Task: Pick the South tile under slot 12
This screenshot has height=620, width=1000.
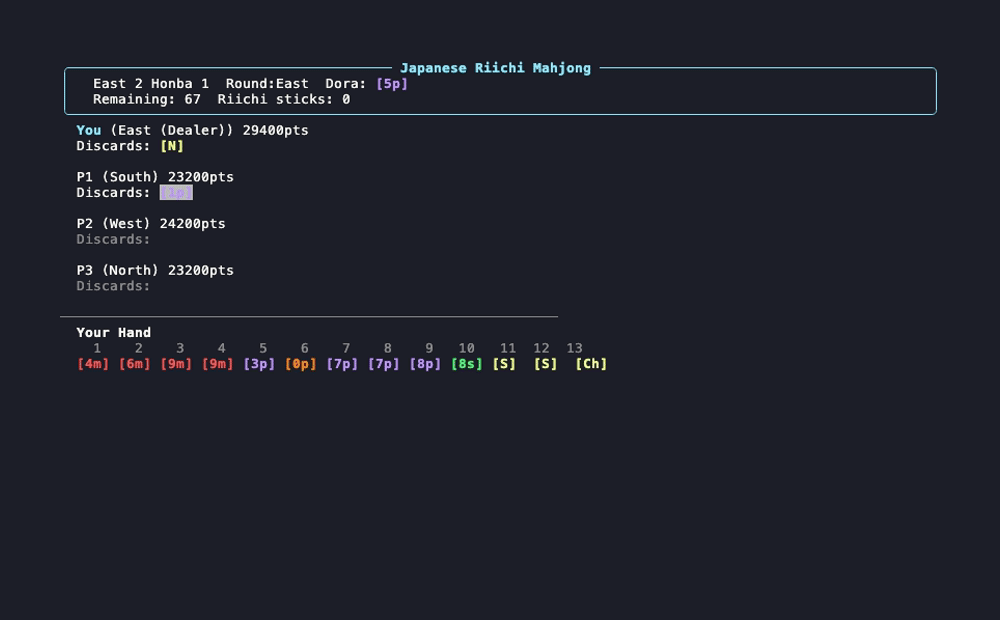Action: pyautogui.click(x=545, y=364)
